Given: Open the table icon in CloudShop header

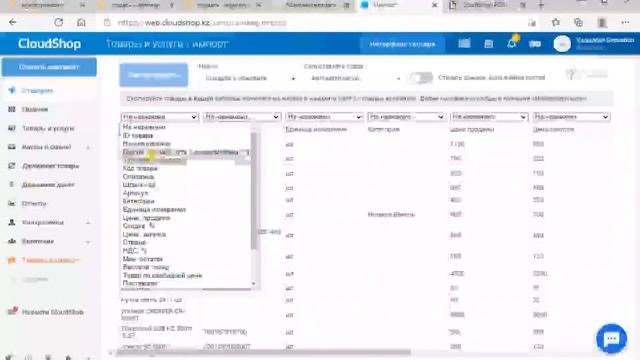Looking at the screenshot, I should (x=464, y=44).
